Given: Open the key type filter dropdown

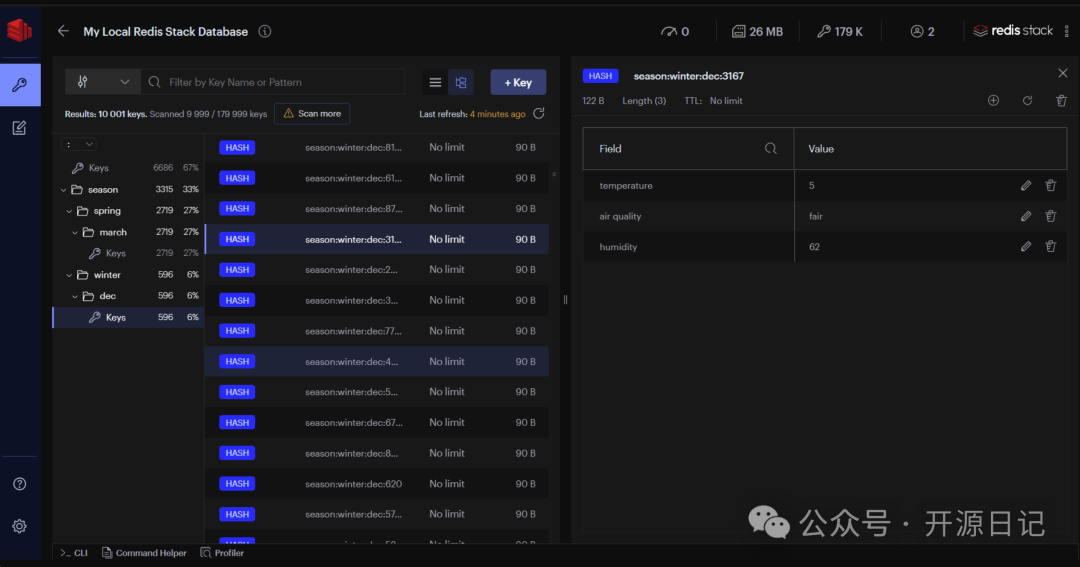Looking at the screenshot, I should pyautogui.click(x=102, y=82).
